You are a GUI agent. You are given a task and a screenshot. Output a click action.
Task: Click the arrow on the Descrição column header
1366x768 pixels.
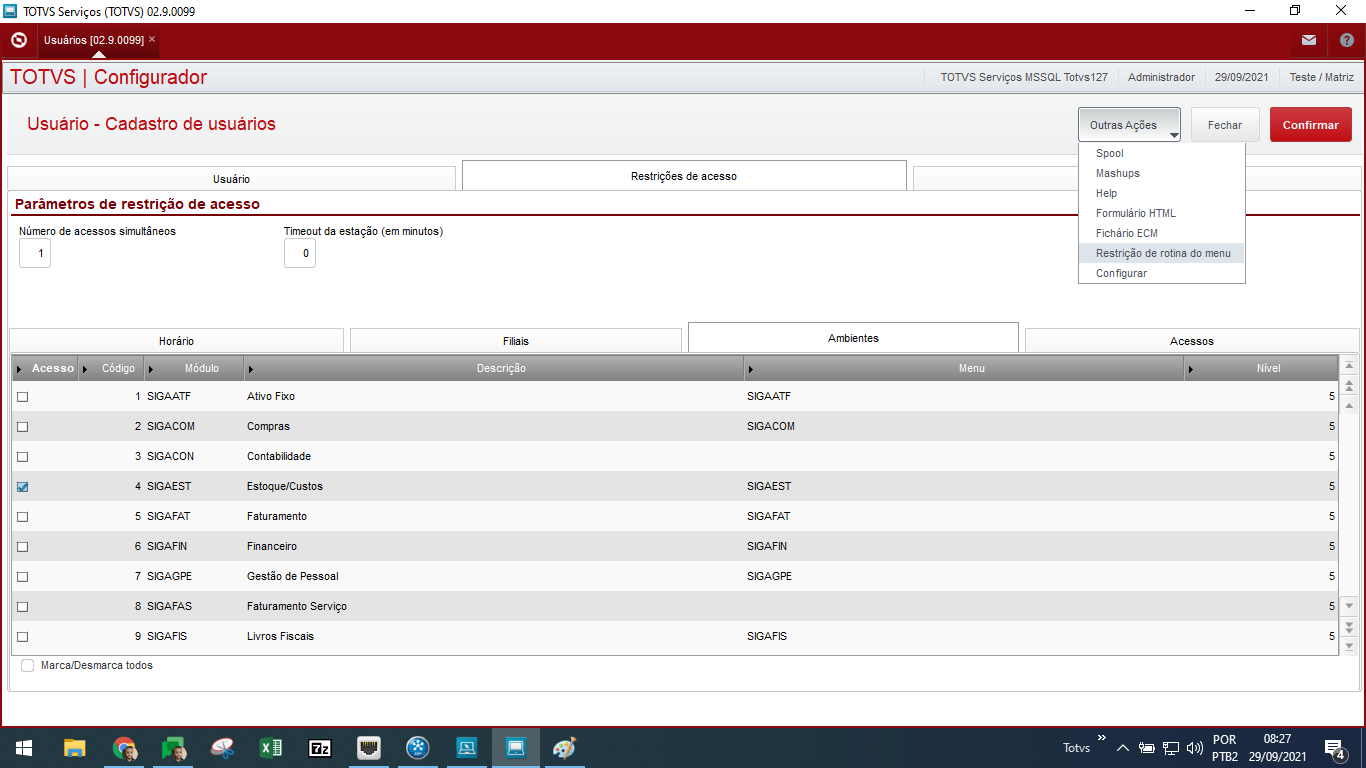pyautogui.click(x=250, y=369)
